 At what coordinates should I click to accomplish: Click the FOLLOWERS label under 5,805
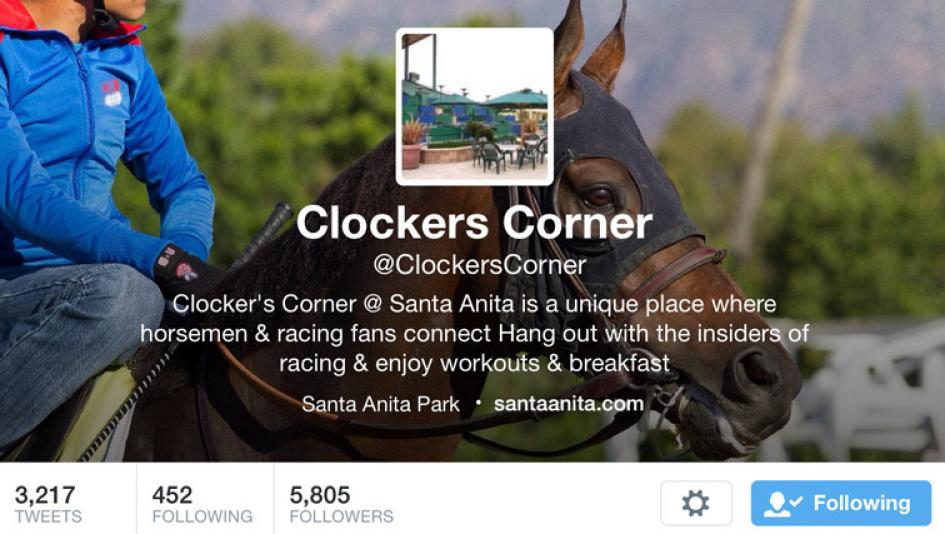341,517
